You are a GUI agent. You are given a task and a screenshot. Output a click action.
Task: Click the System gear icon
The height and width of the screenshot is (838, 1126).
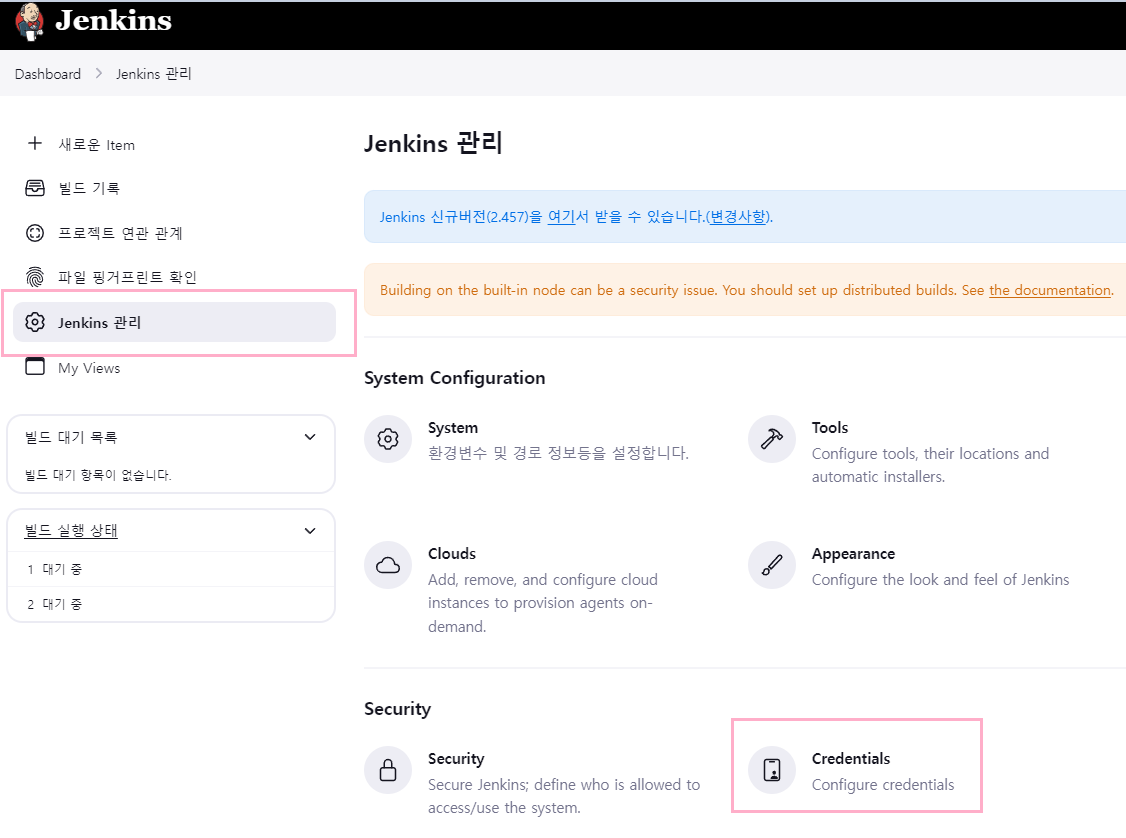pos(388,439)
